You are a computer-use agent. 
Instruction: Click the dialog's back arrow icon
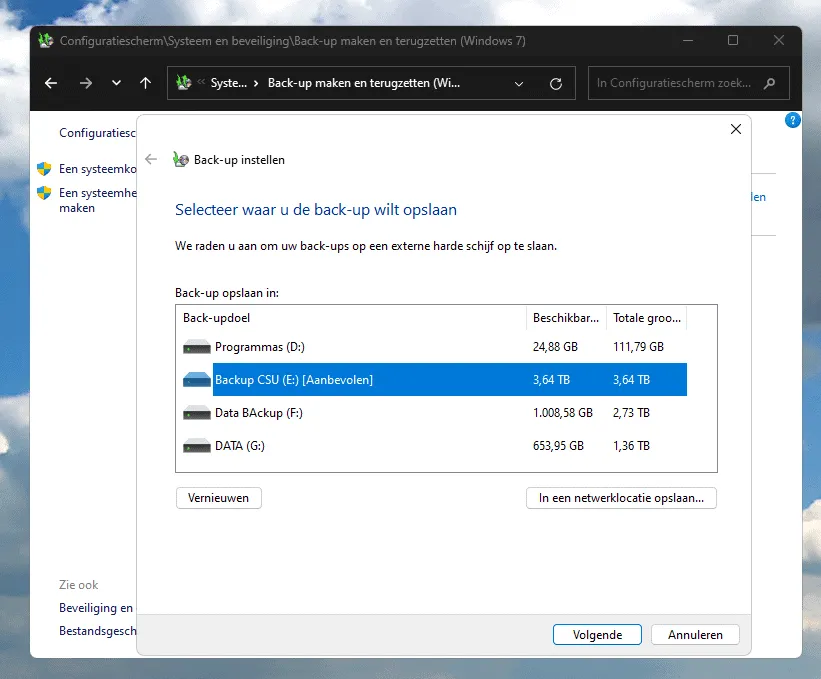[151, 159]
